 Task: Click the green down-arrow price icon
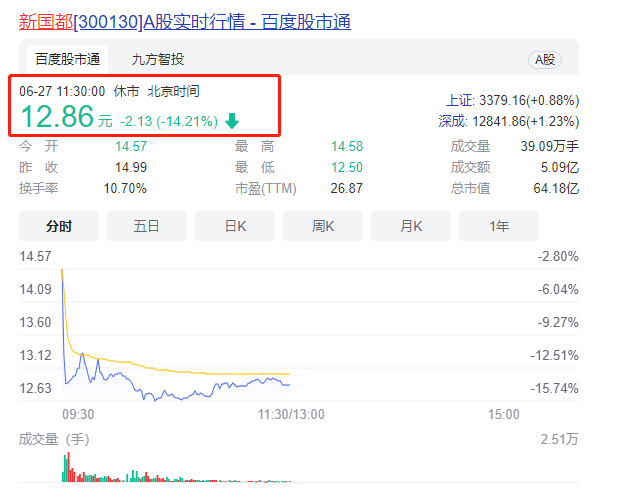[x=232, y=121]
